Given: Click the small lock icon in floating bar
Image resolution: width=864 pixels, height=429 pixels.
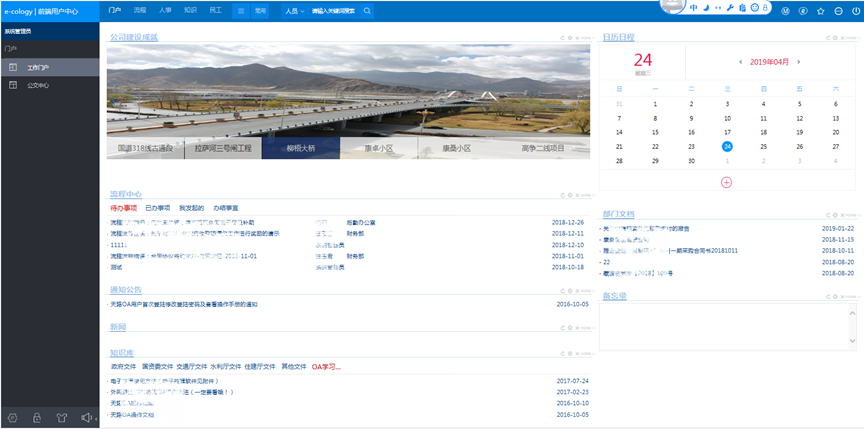Looking at the screenshot, I should 765,8.
